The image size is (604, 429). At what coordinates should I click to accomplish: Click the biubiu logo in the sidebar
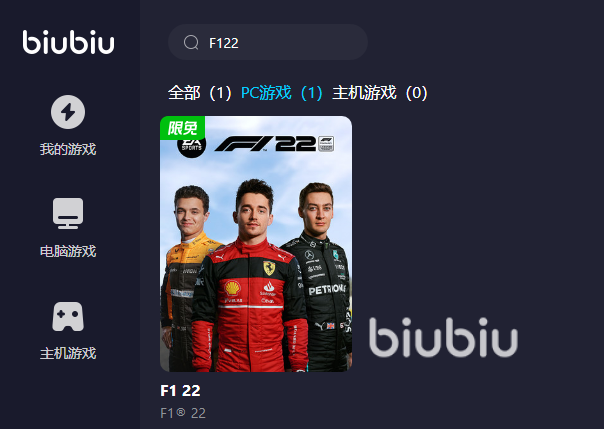point(68,42)
